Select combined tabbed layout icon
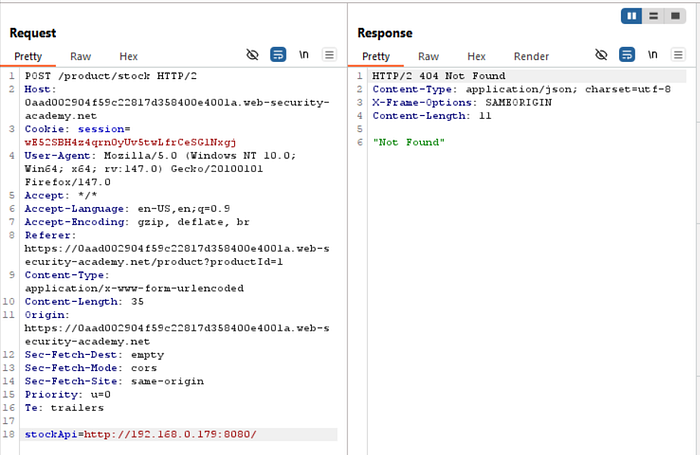 click(675, 16)
